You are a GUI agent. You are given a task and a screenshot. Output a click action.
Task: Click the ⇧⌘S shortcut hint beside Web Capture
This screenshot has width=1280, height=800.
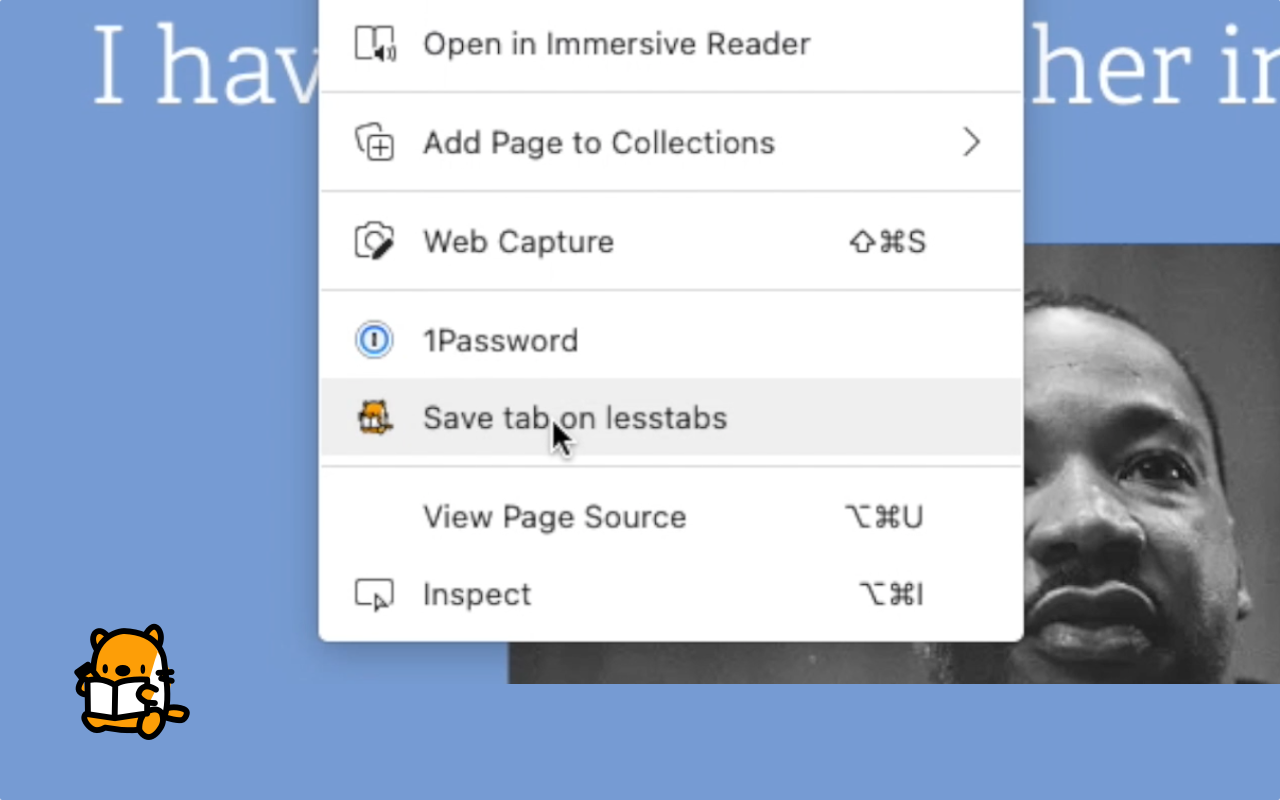(x=887, y=242)
